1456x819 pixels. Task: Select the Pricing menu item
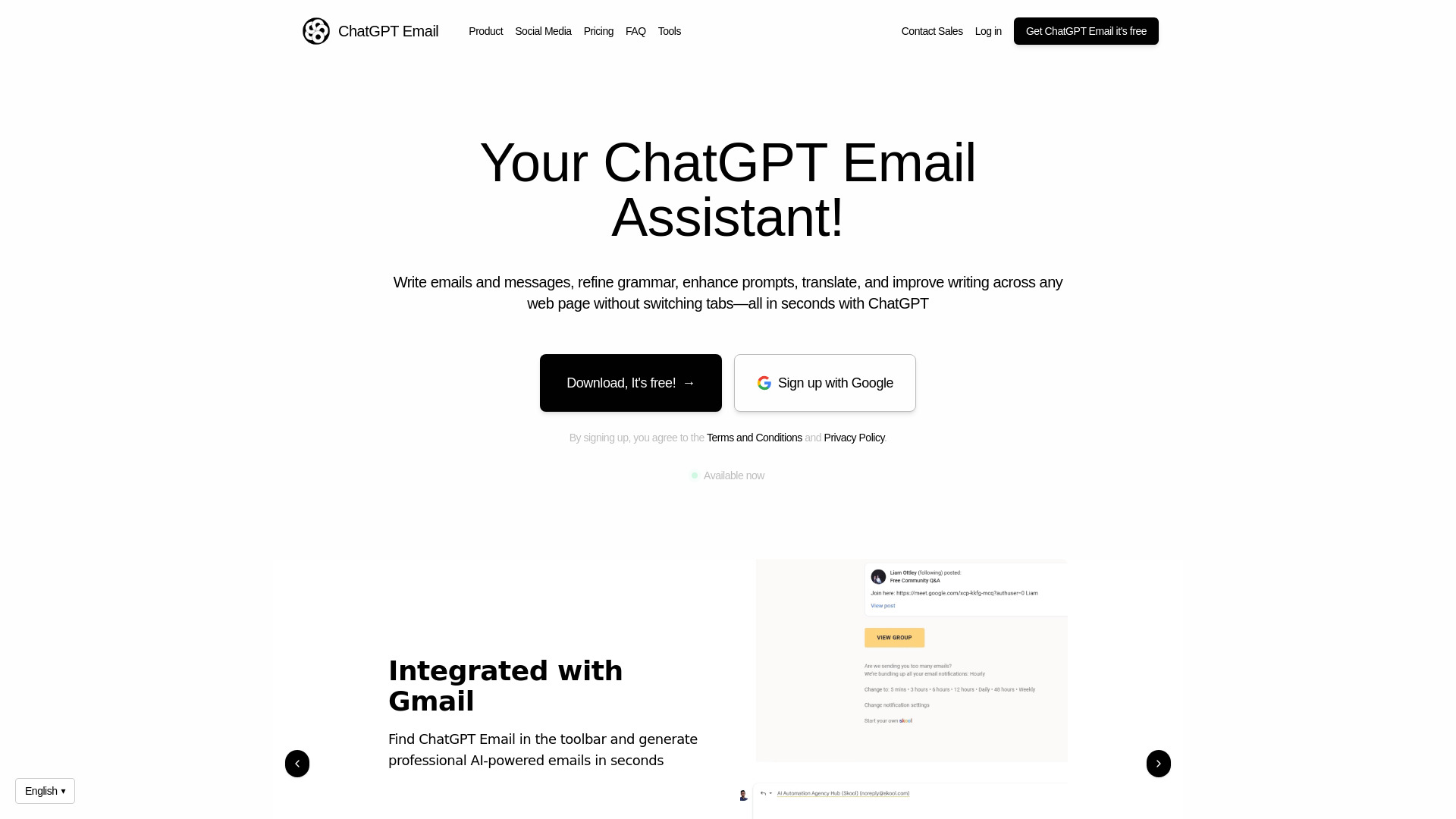598,31
